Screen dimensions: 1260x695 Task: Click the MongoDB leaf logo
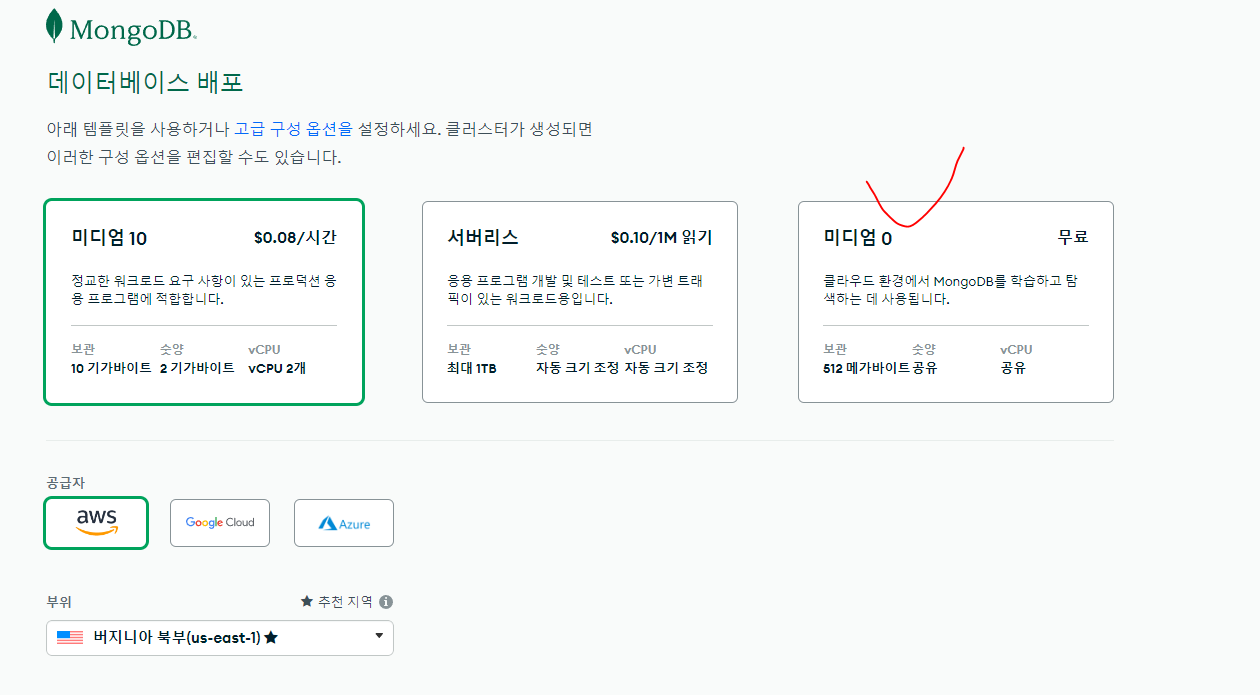click(55, 27)
